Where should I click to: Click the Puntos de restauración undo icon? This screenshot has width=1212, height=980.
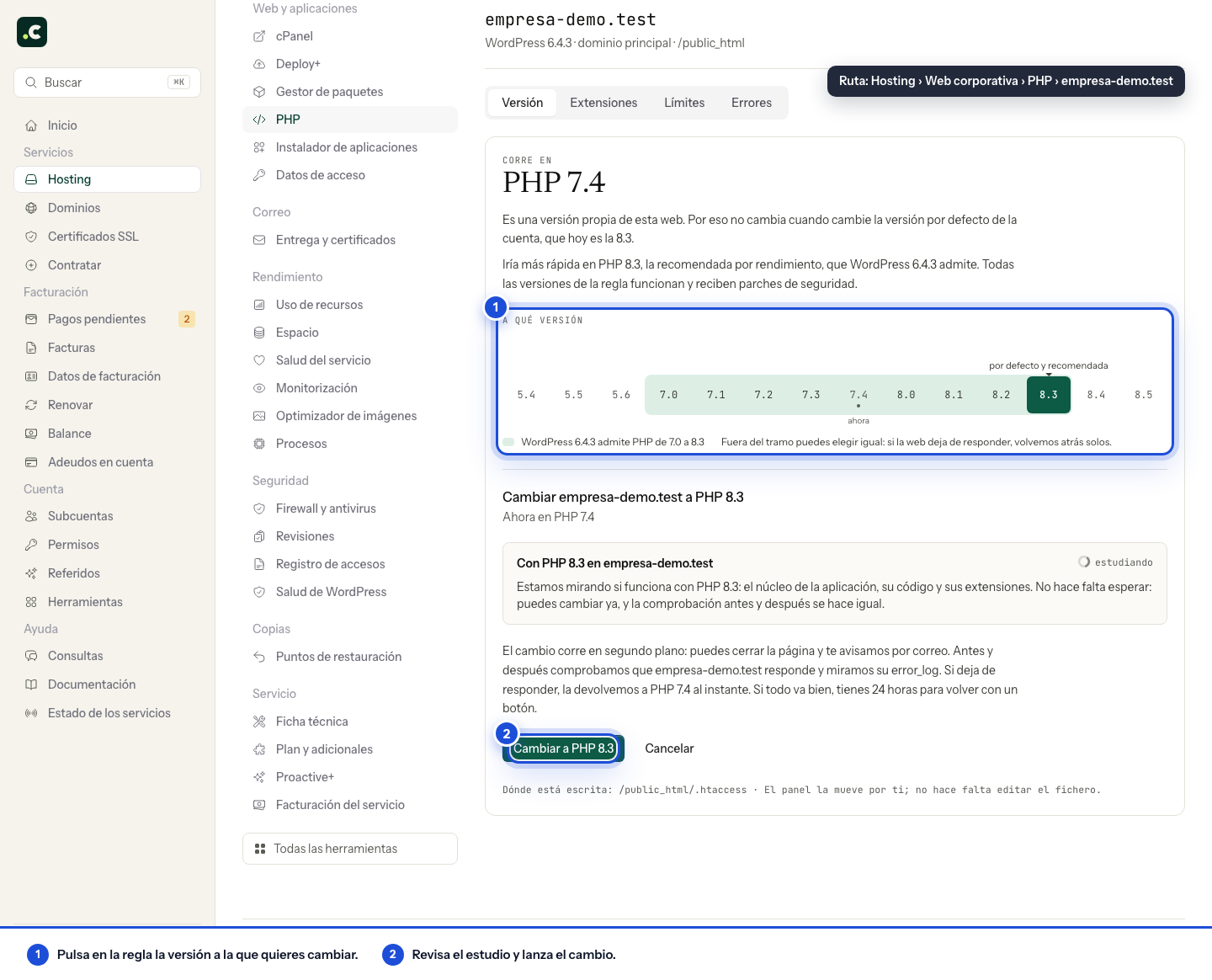tap(259, 657)
